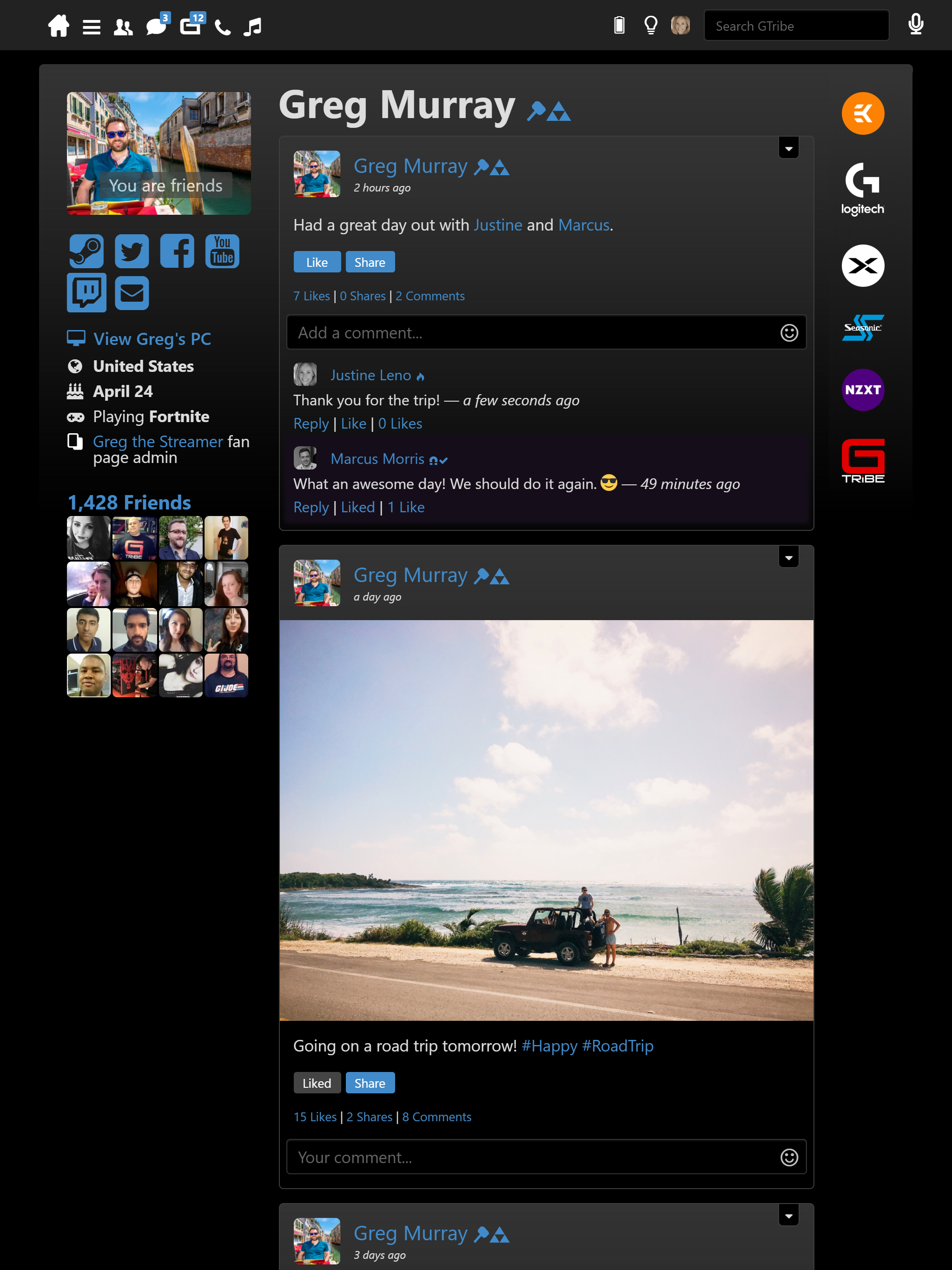Open Greg the Streamer fan page link
This screenshot has height=1270, width=952.
tap(158, 442)
